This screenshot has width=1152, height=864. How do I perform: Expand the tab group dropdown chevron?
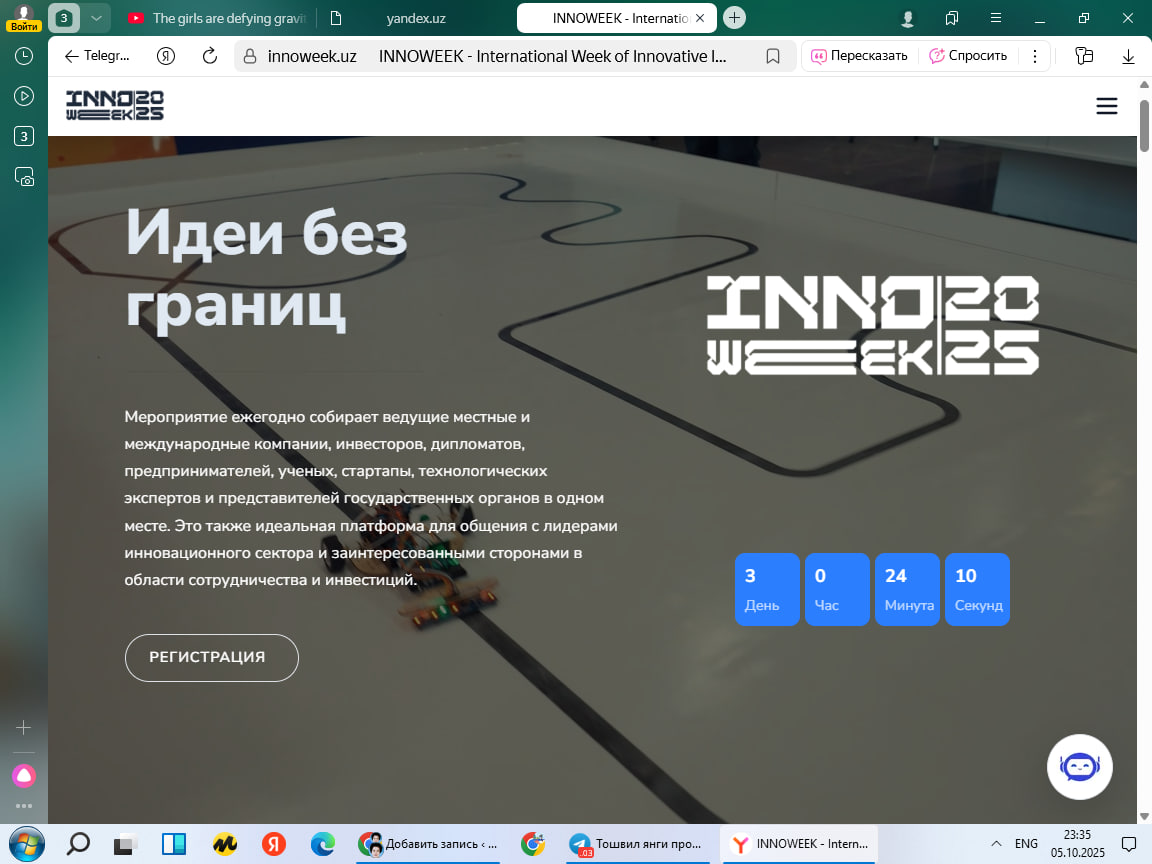pyautogui.click(x=96, y=18)
